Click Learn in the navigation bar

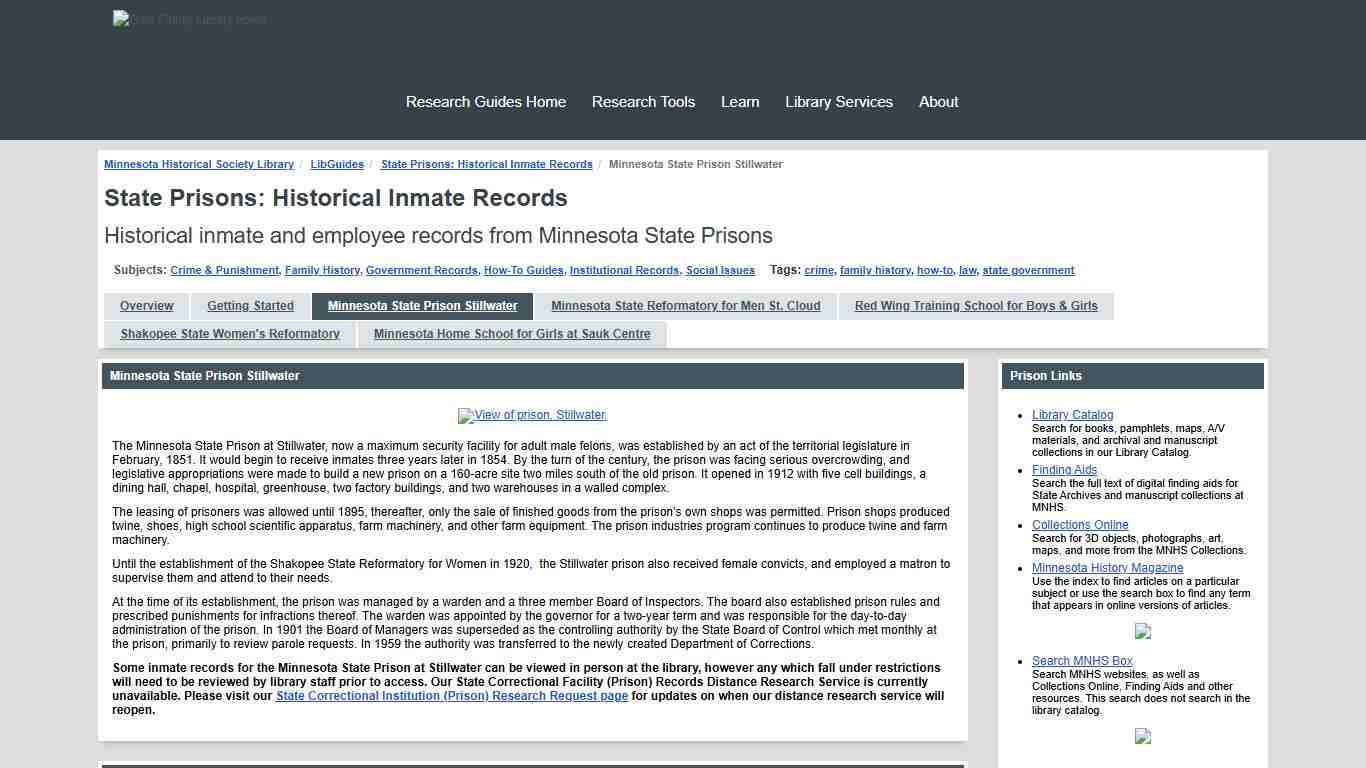740,101
